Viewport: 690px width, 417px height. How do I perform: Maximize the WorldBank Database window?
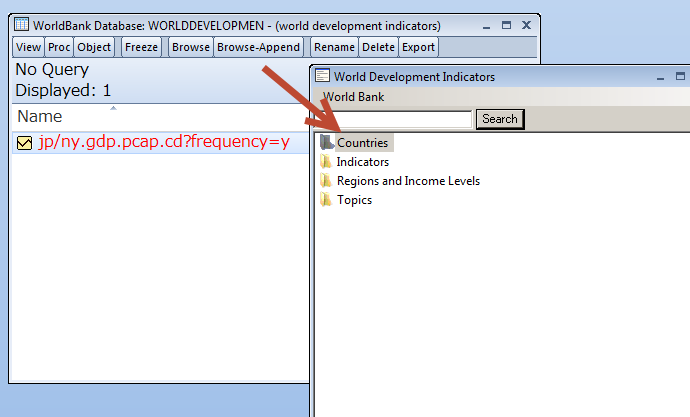pos(506,26)
